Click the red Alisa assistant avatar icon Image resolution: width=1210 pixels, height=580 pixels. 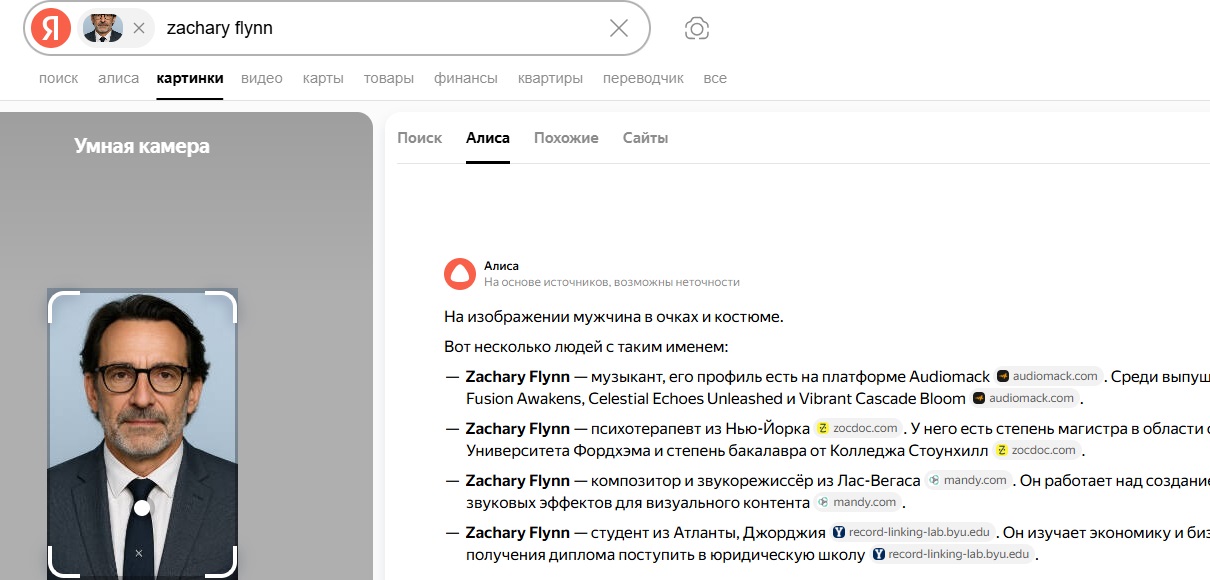(x=460, y=274)
